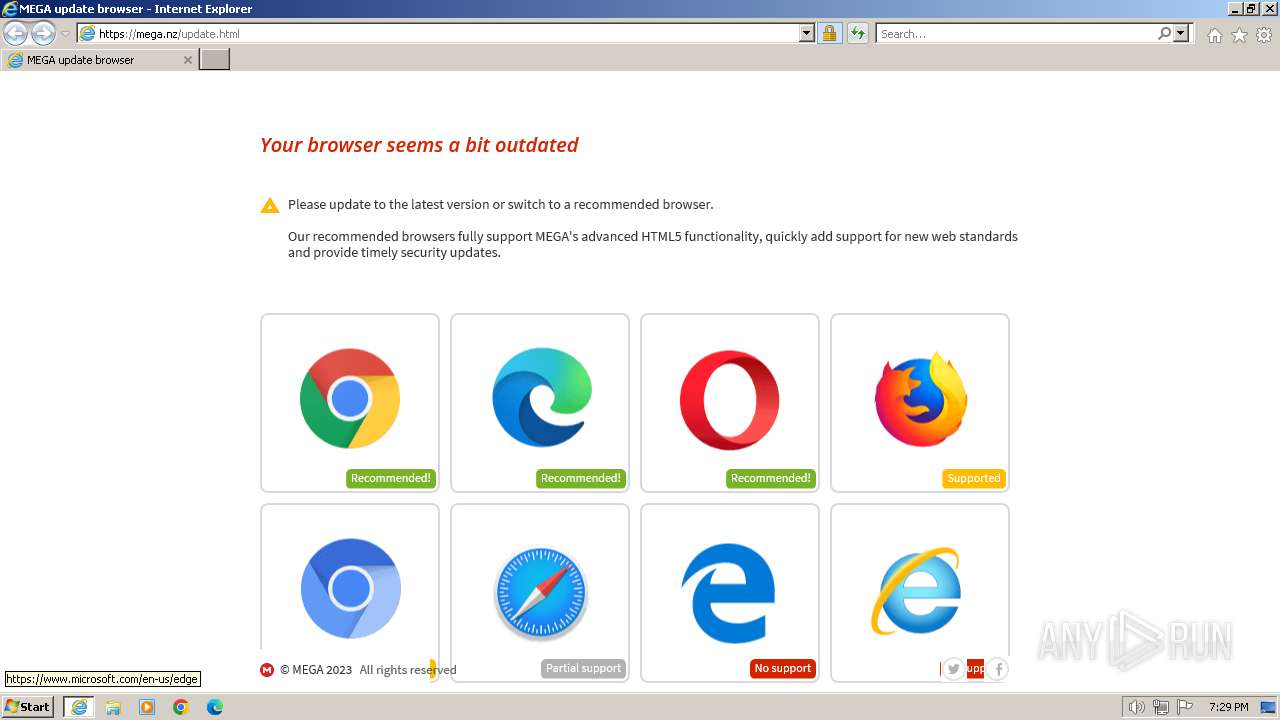1280x720 pixels.
Task: Open a new tab button
Action: tap(215, 60)
